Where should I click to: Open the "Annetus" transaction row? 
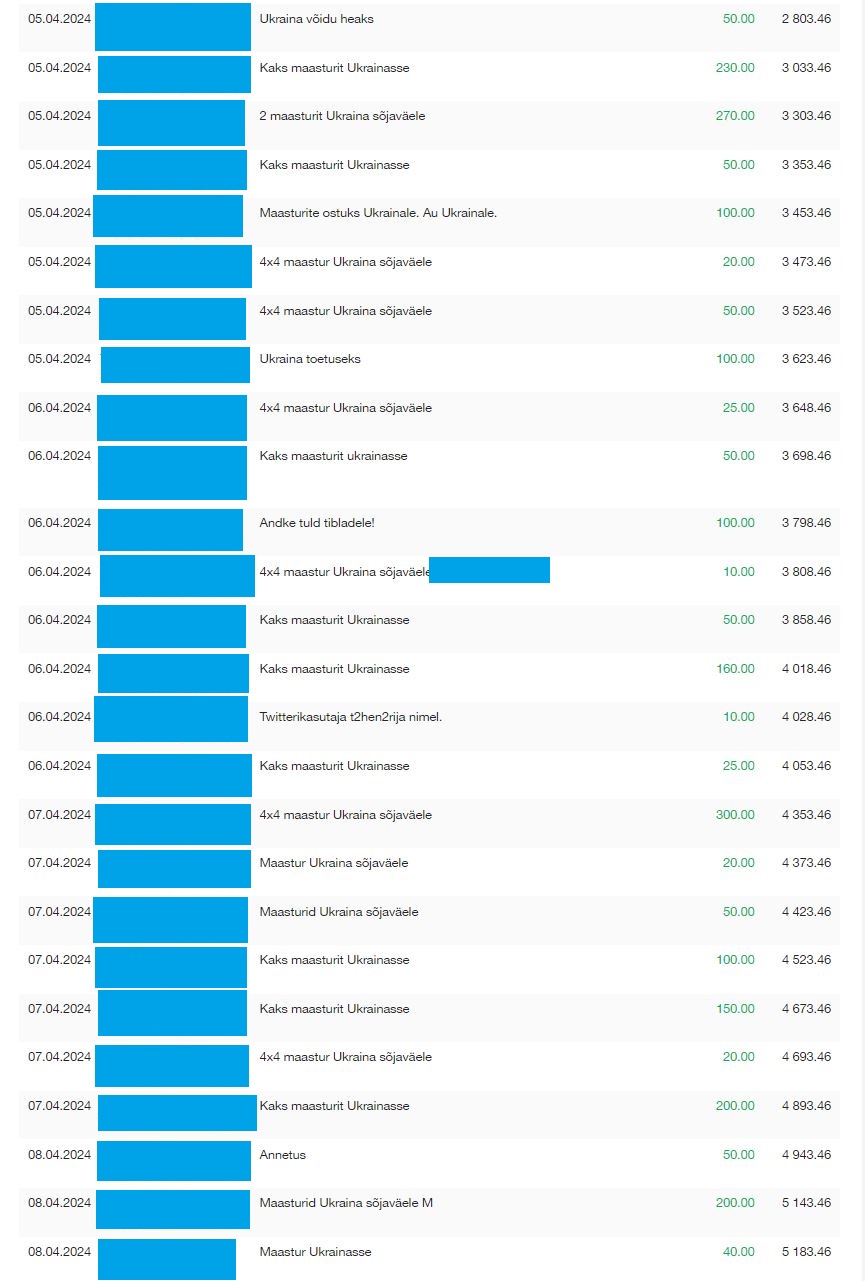(x=283, y=1155)
